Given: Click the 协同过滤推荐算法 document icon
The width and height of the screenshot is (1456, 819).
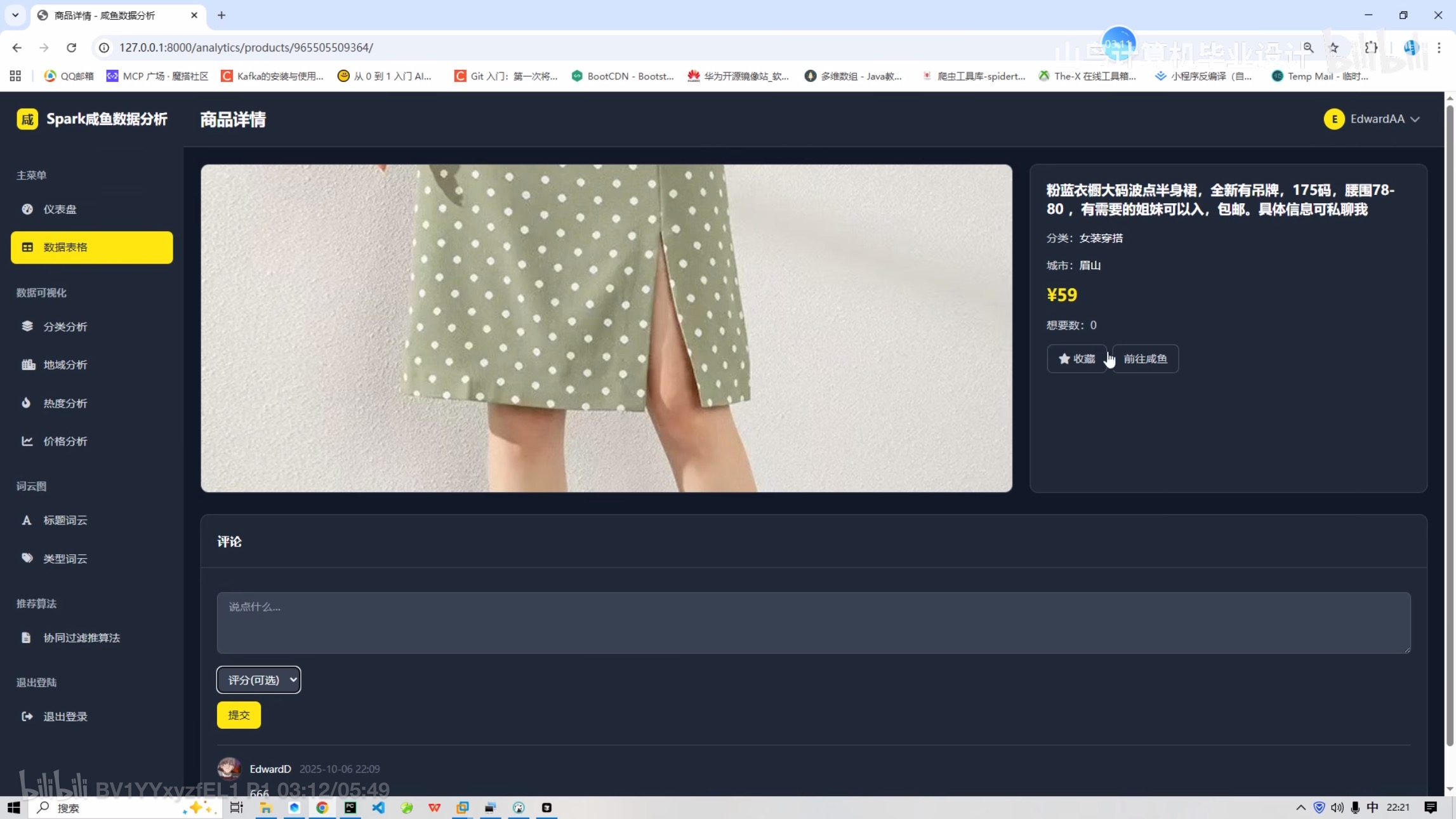Looking at the screenshot, I should pyautogui.click(x=26, y=637).
